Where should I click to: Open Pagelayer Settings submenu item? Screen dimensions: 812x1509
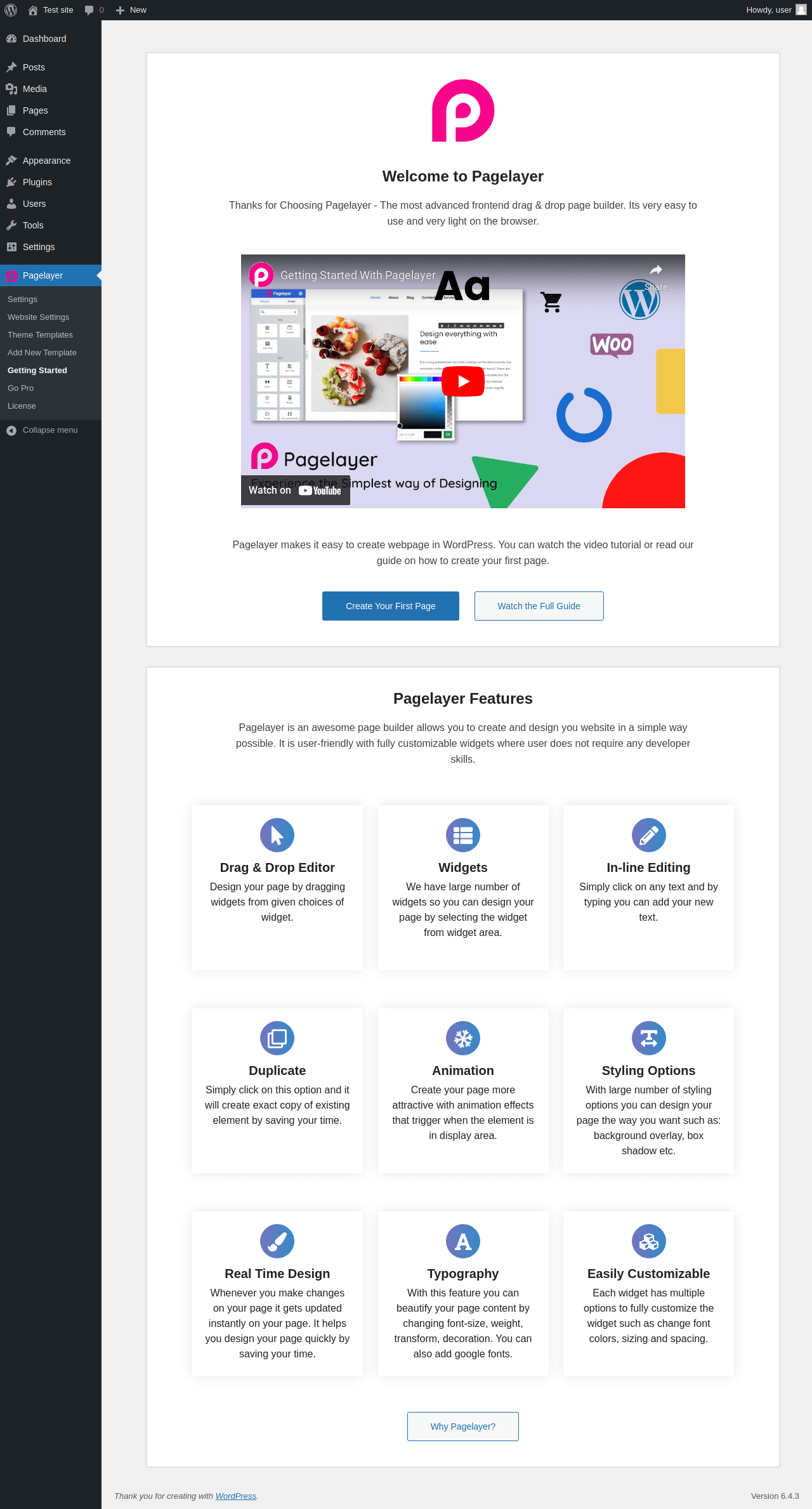51,300
